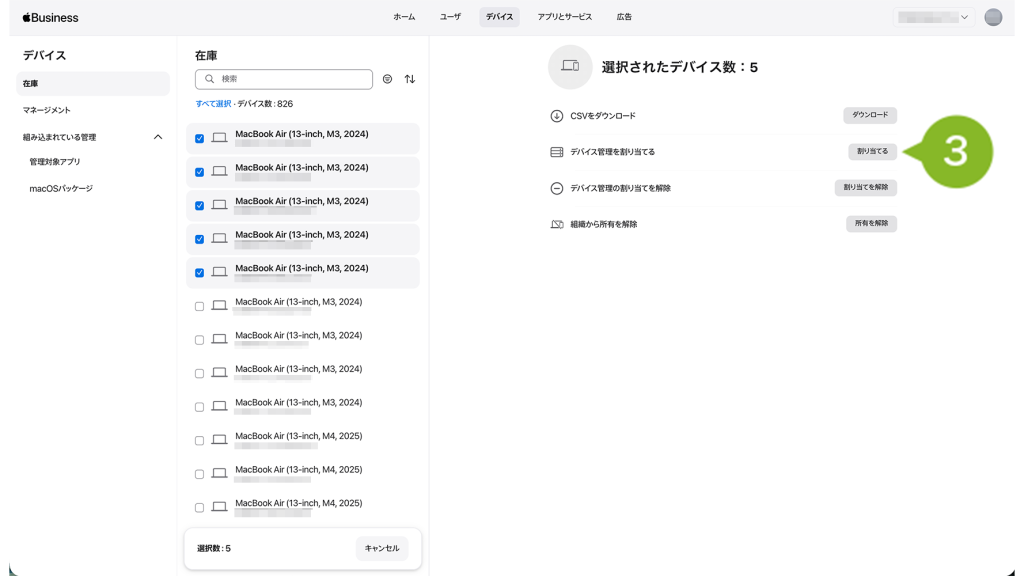The width and height of the screenshot is (1024, 576).
Task: Click the assign device management icon
Action: (x=557, y=152)
